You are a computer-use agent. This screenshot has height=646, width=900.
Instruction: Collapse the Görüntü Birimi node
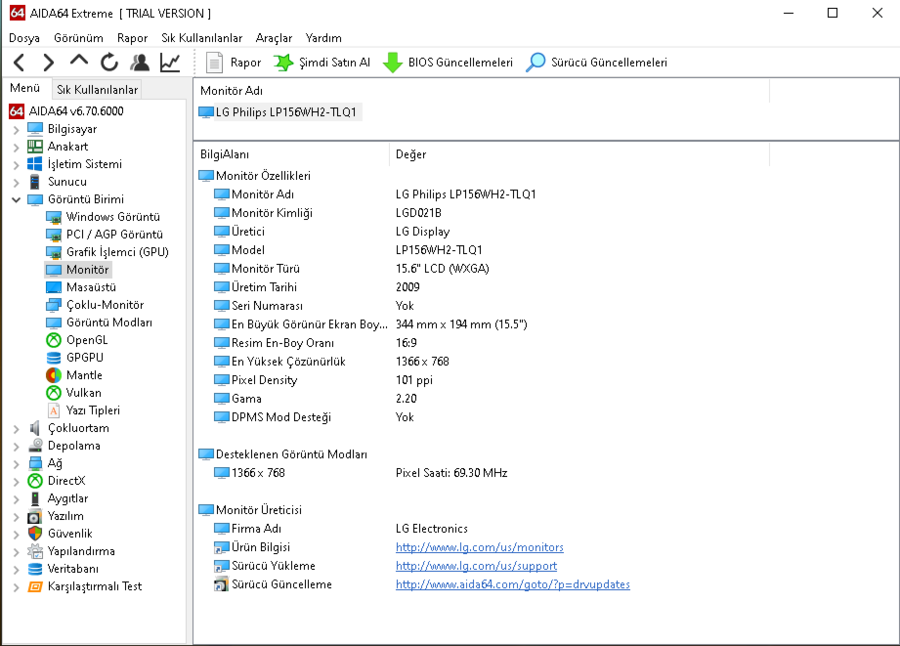16,200
